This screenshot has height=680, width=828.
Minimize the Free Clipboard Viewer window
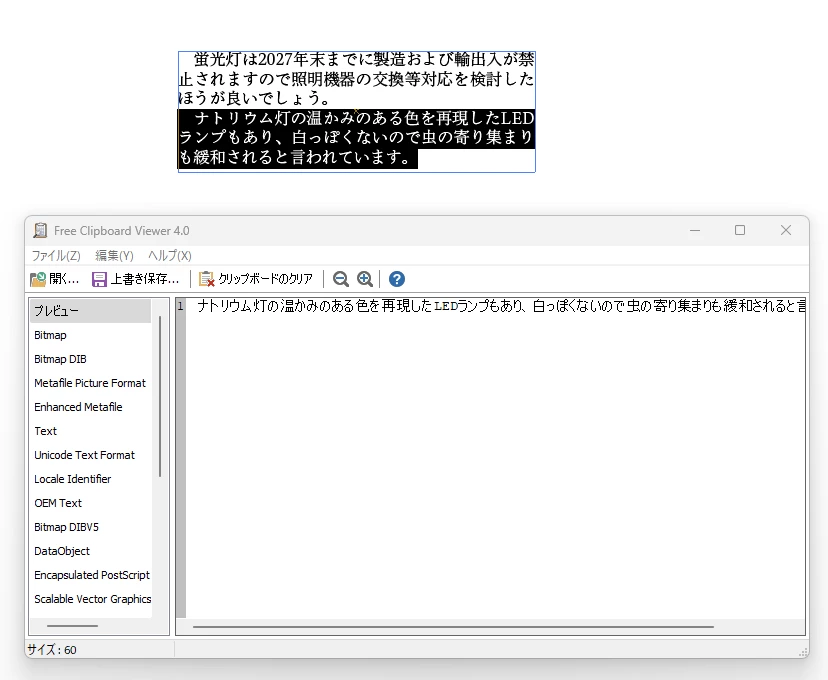(695, 230)
